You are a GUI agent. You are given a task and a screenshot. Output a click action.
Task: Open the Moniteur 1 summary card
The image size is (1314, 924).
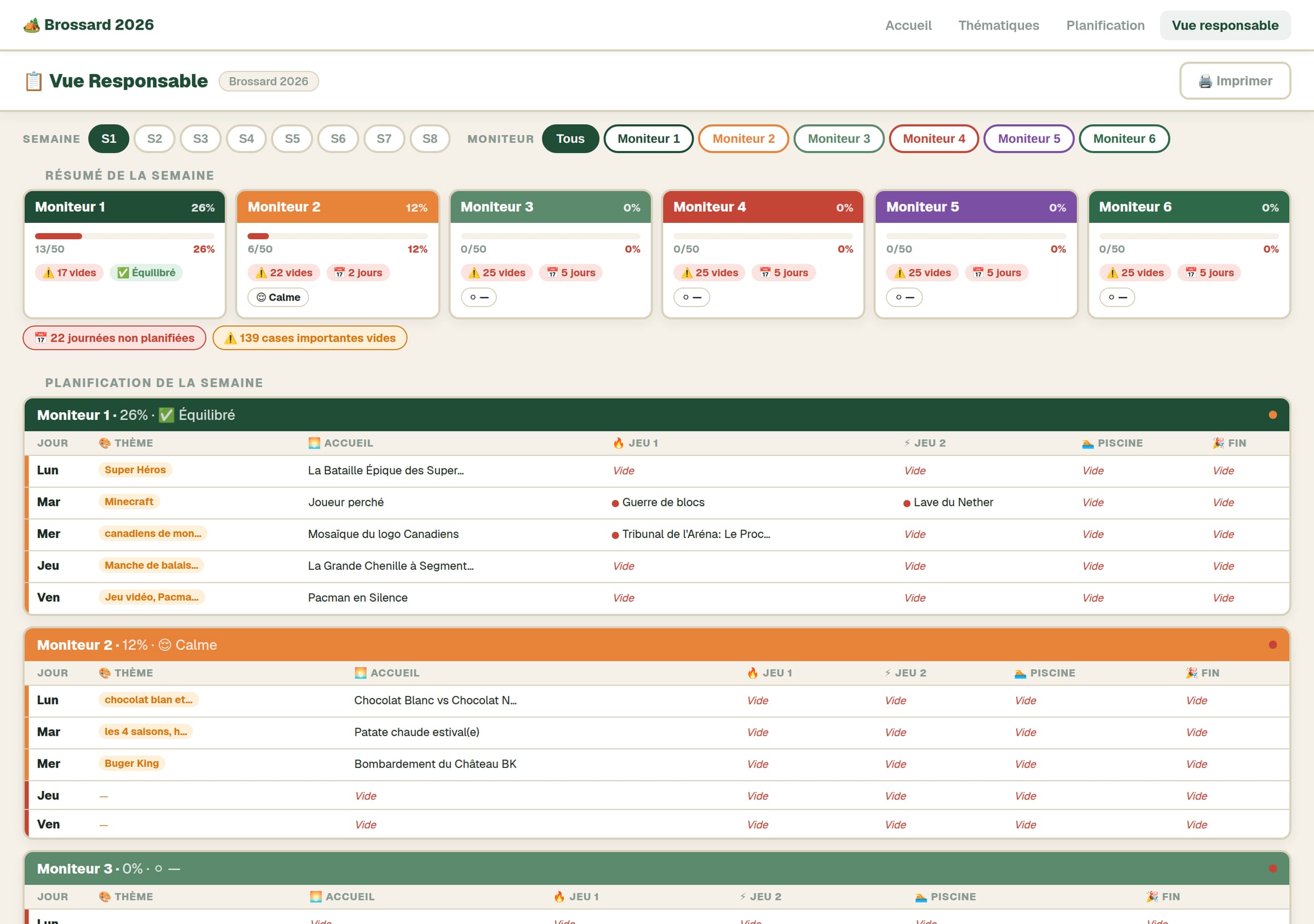[x=125, y=254]
